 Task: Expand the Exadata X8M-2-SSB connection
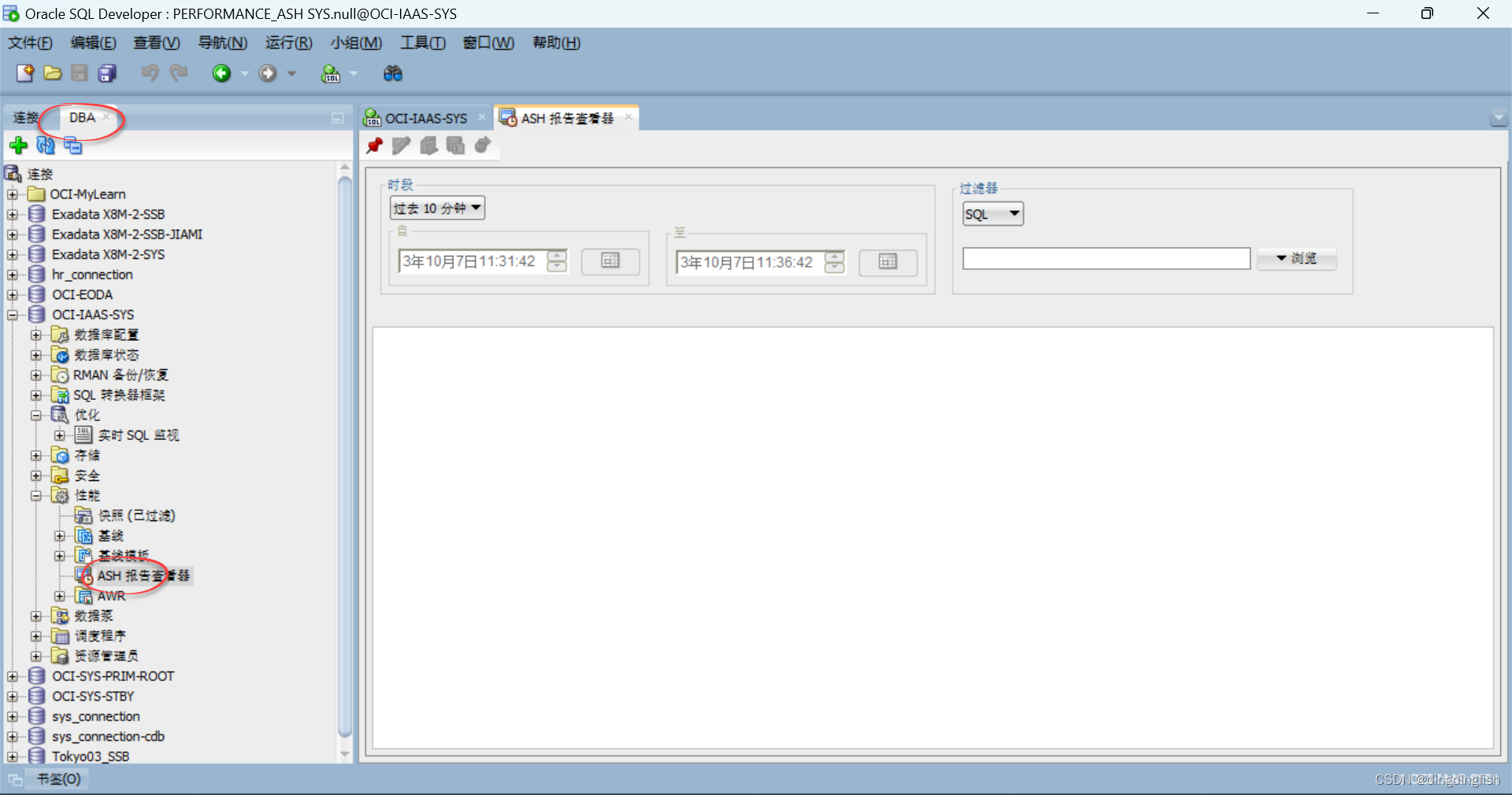pos(13,214)
